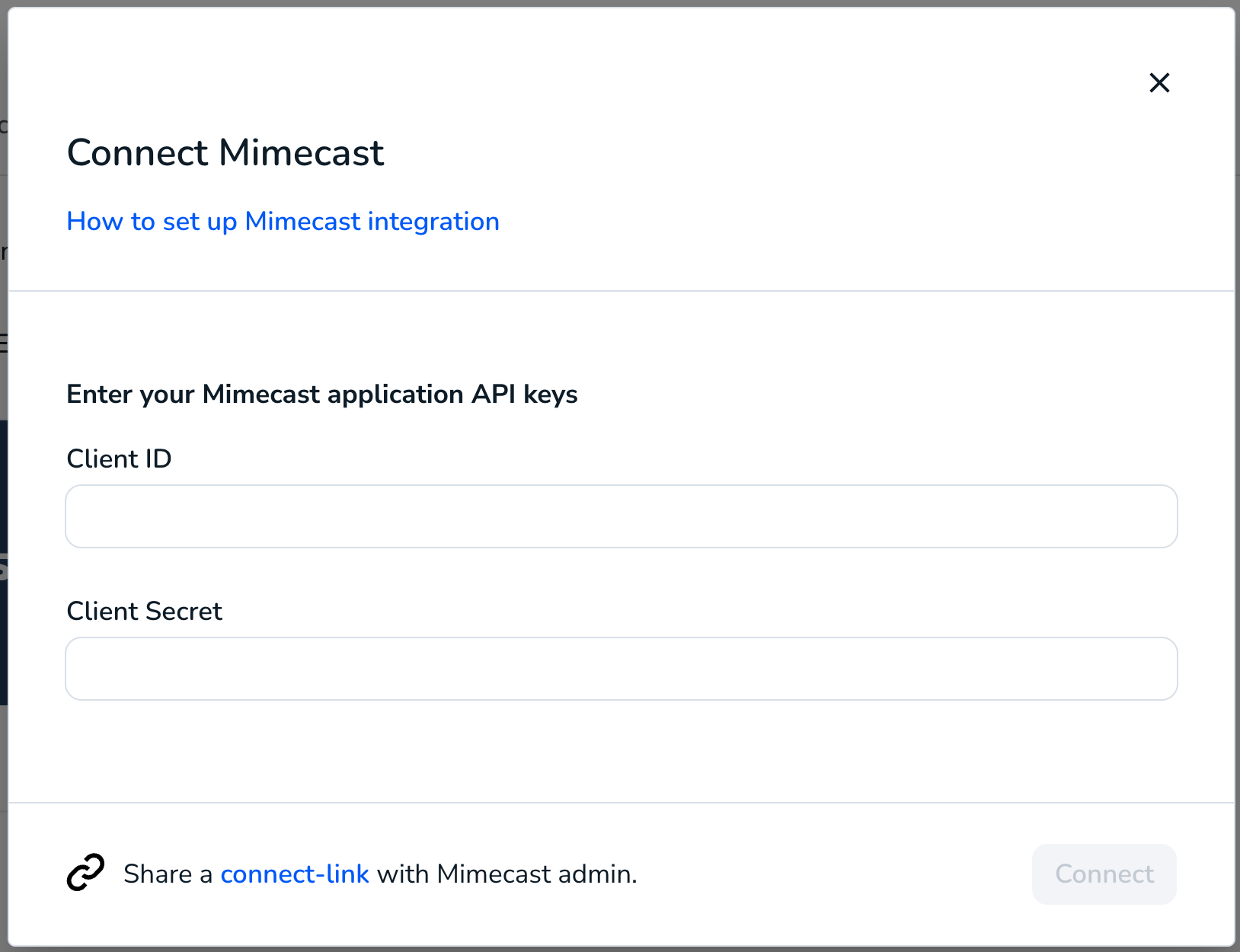Click the chain link icon
Image resolution: width=1240 pixels, height=952 pixels.
pyautogui.click(x=85, y=873)
